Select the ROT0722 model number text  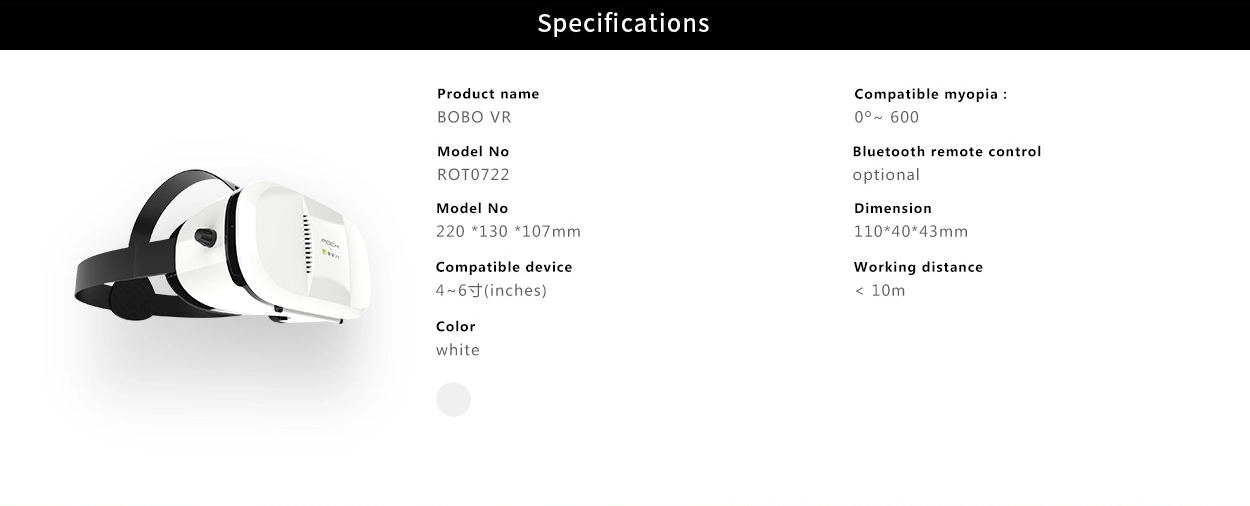(473, 175)
